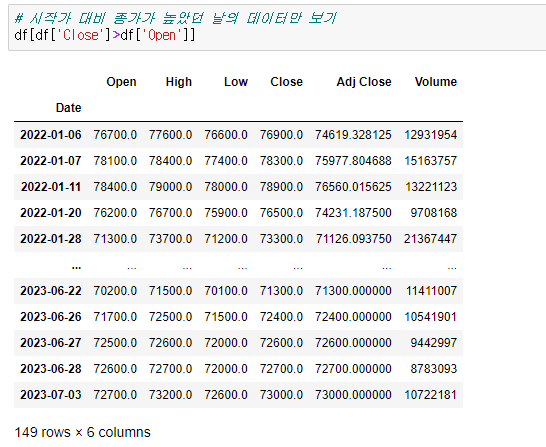Click Volume value 13221123
Viewport: 546px width, 447px height.
(x=431, y=187)
